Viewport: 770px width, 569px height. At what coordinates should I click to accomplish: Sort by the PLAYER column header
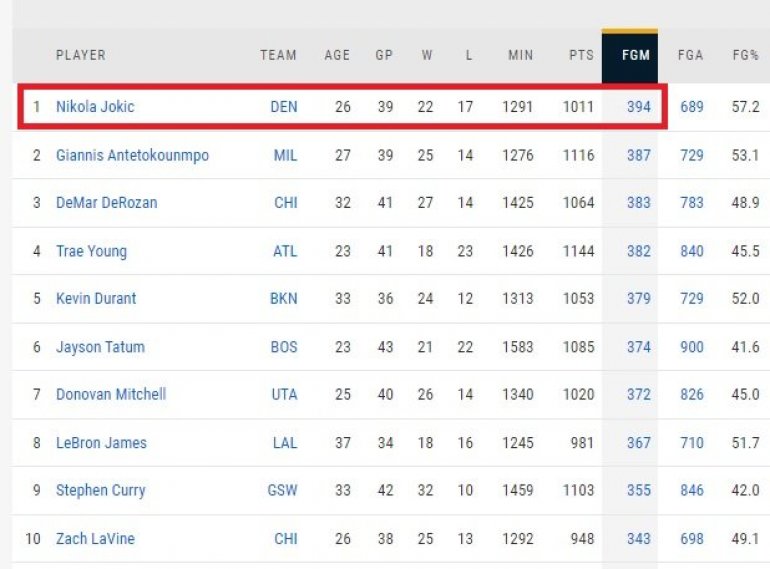click(x=80, y=55)
